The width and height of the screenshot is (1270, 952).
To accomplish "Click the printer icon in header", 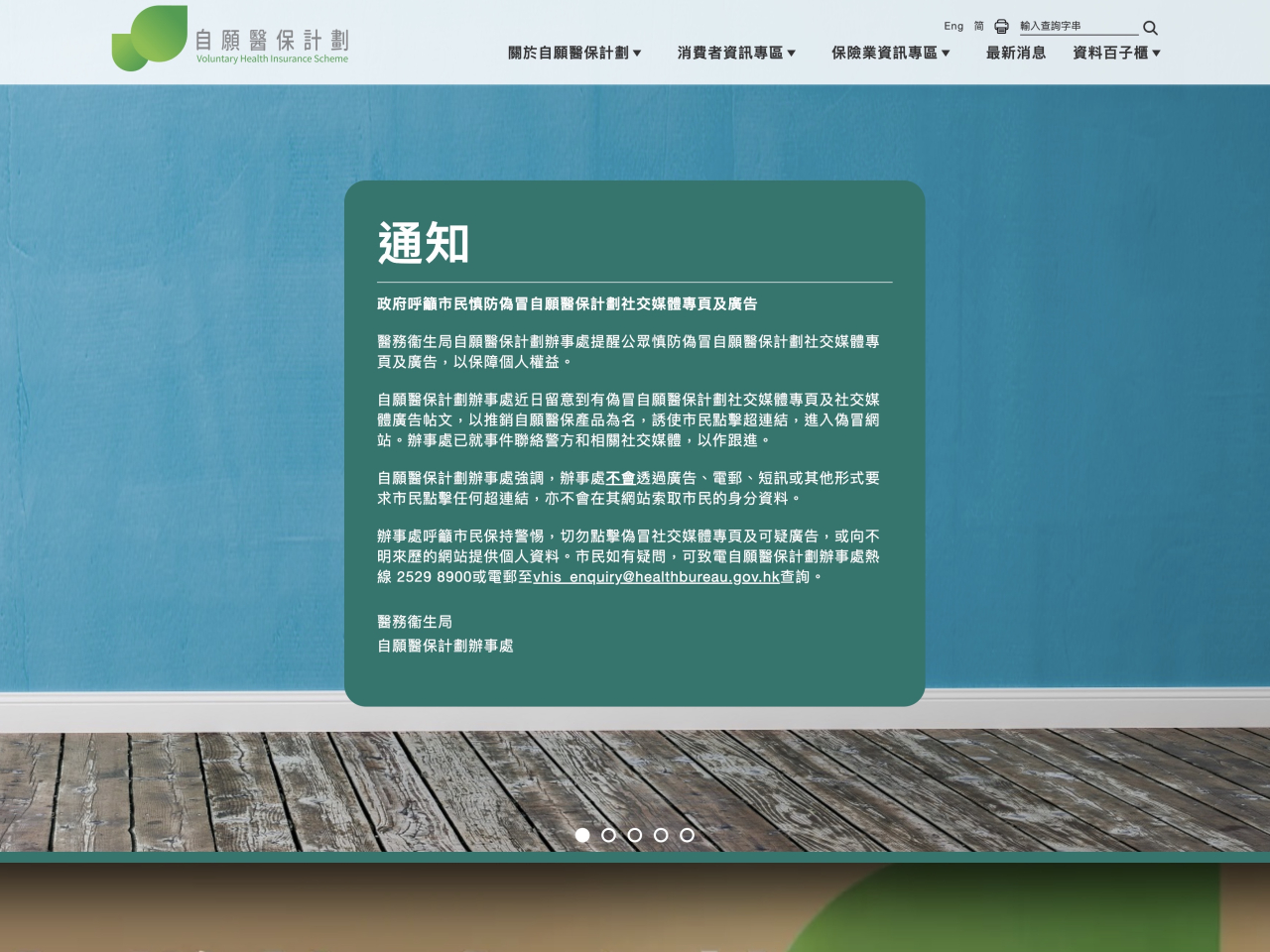I will 1001,27.
